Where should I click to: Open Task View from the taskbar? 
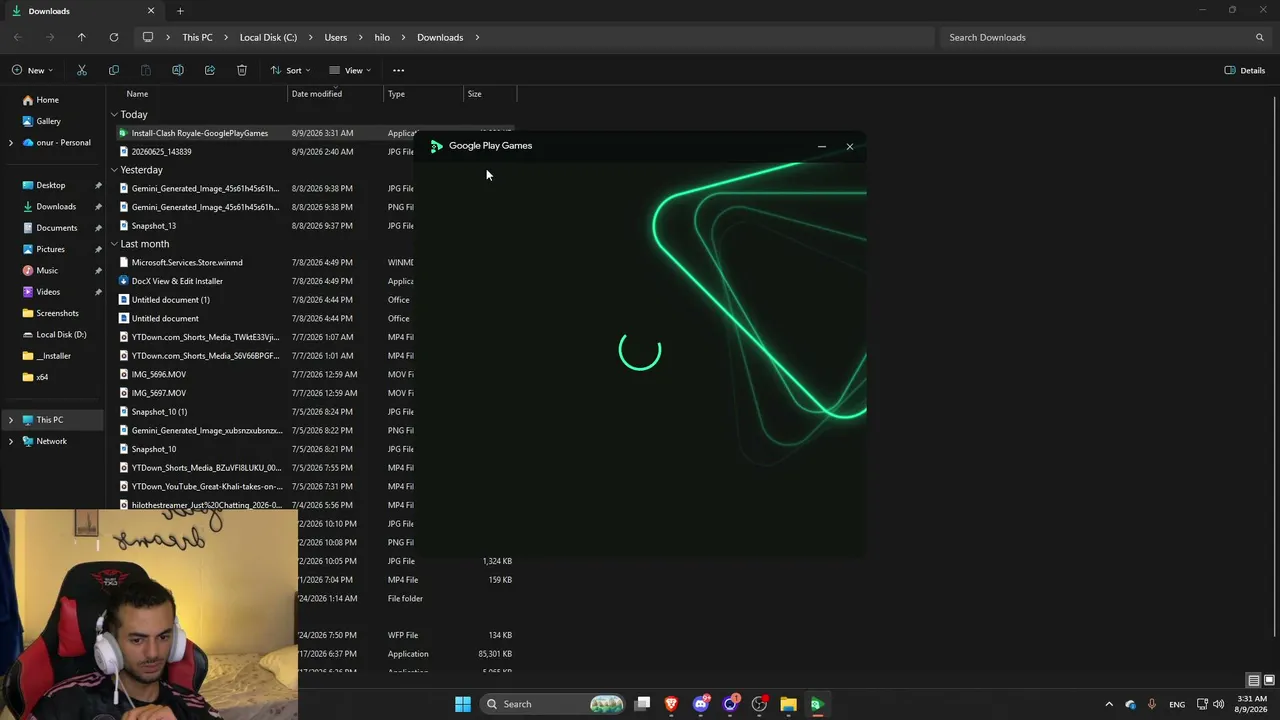click(643, 704)
